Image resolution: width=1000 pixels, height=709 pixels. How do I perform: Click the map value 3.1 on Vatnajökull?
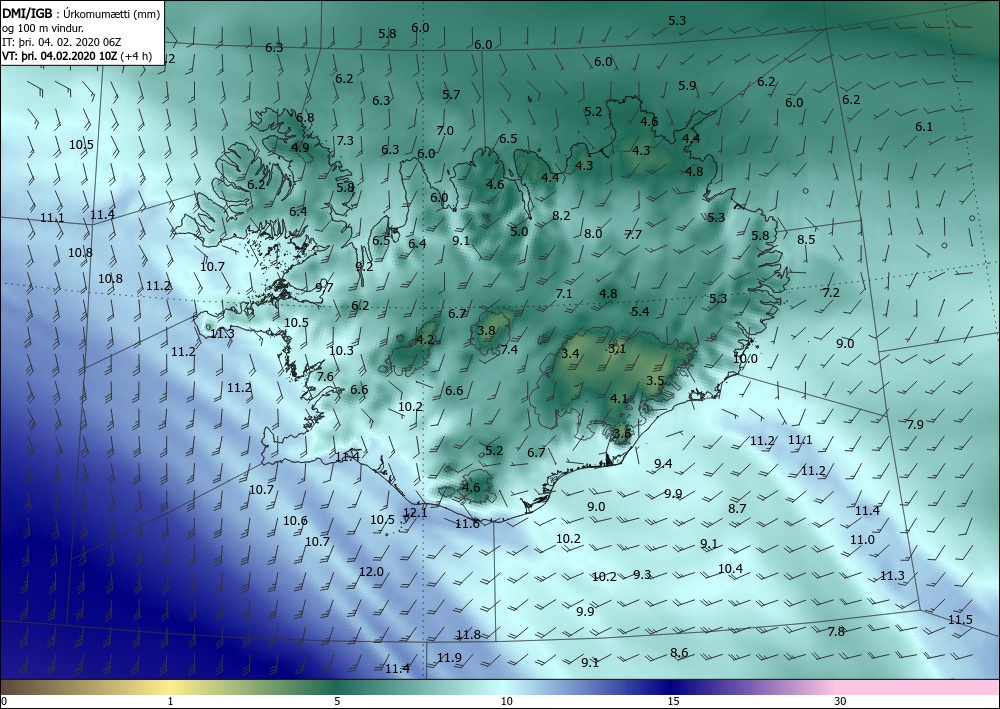617,348
